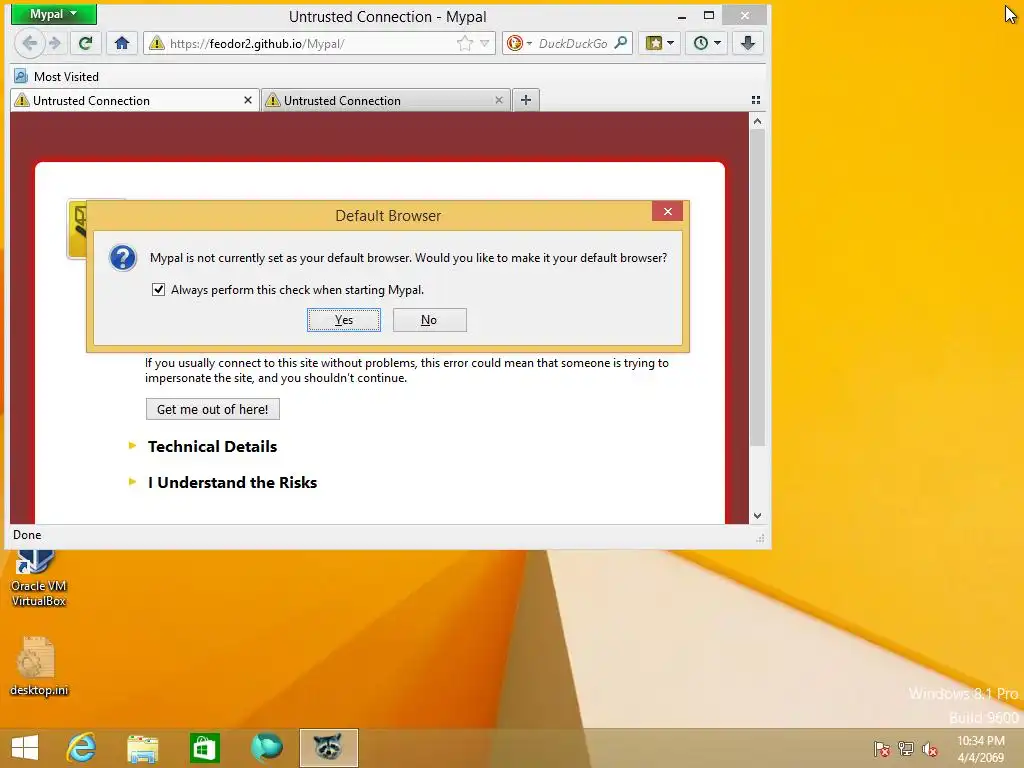Viewport: 1024px width, 768px height.
Task: Open the Home page button
Action: coord(121,43)
